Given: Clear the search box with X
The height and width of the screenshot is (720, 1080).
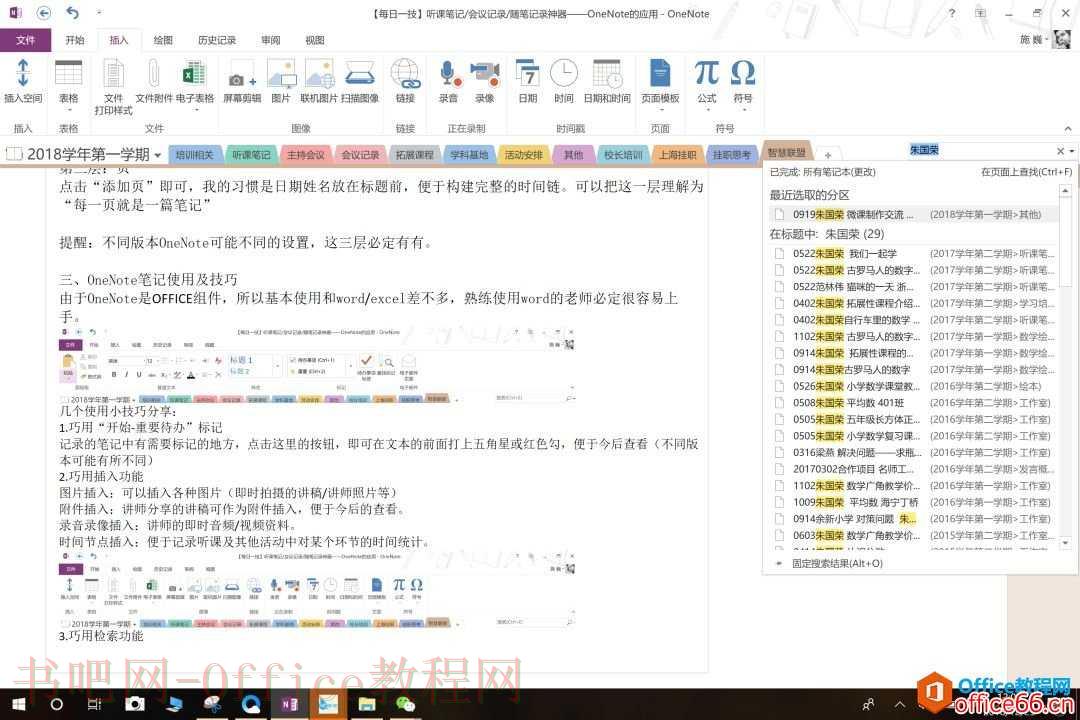Looking at the screenshot, I should point(1060,151).
